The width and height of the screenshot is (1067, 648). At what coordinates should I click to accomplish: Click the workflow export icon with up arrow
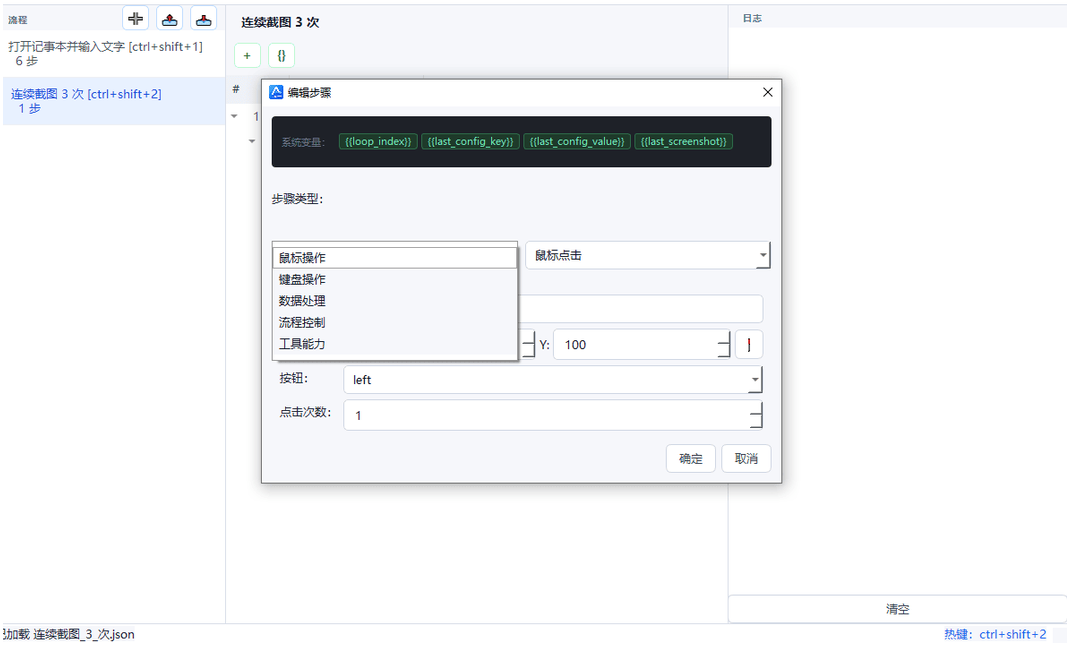(x=169, y=18)
